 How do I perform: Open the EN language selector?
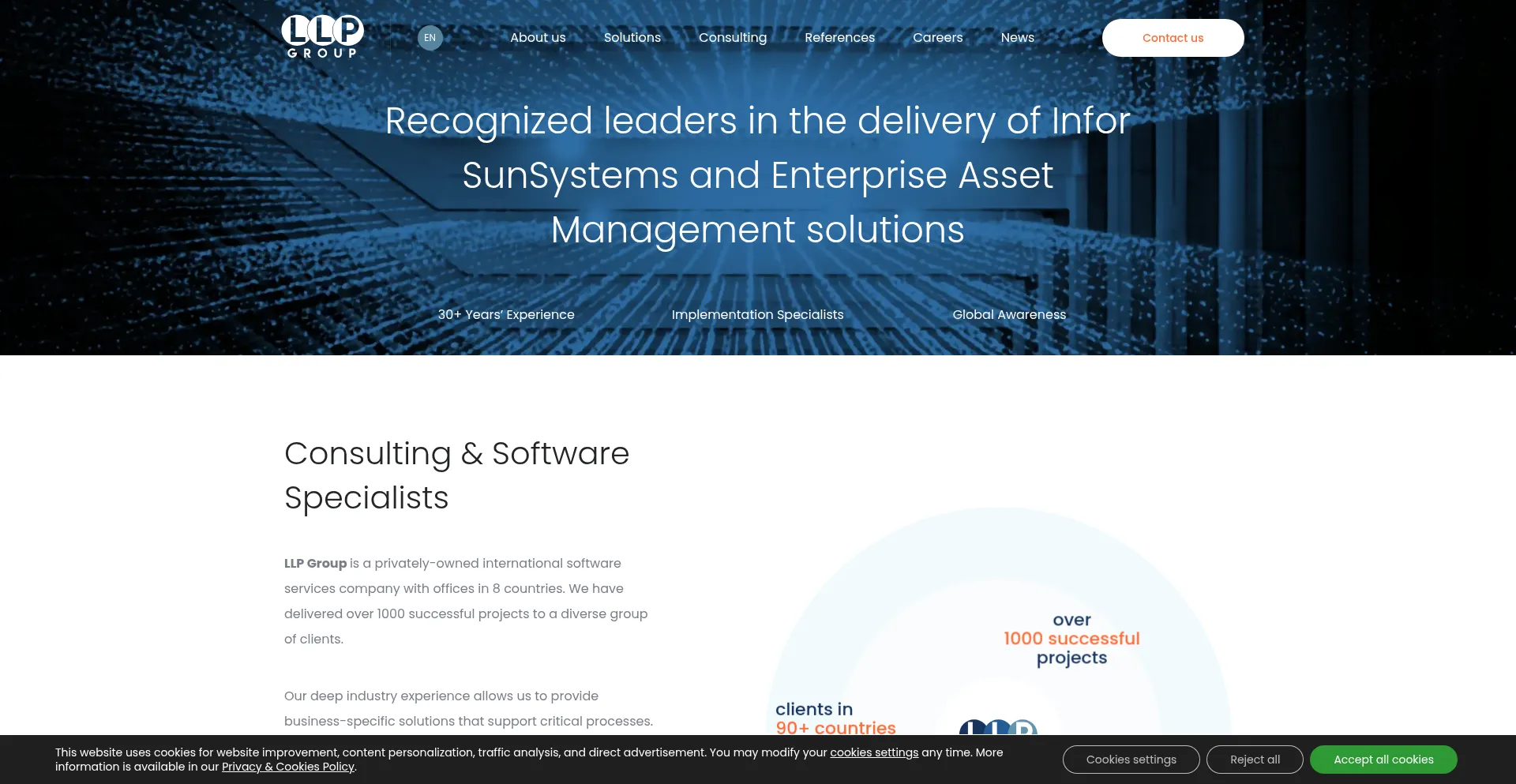coord(430,38)
